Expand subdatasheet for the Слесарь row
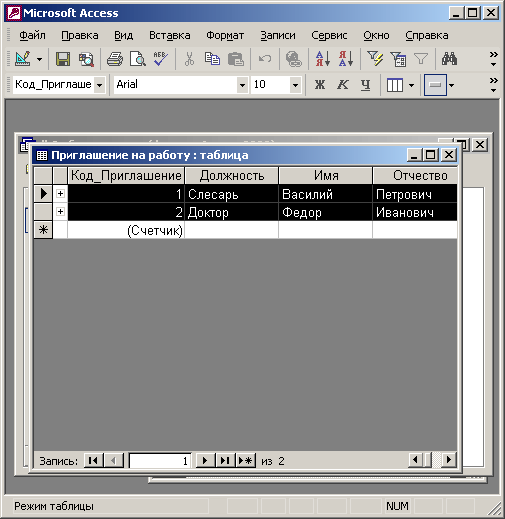Screen dimensions: 505x519 [60, 193]
